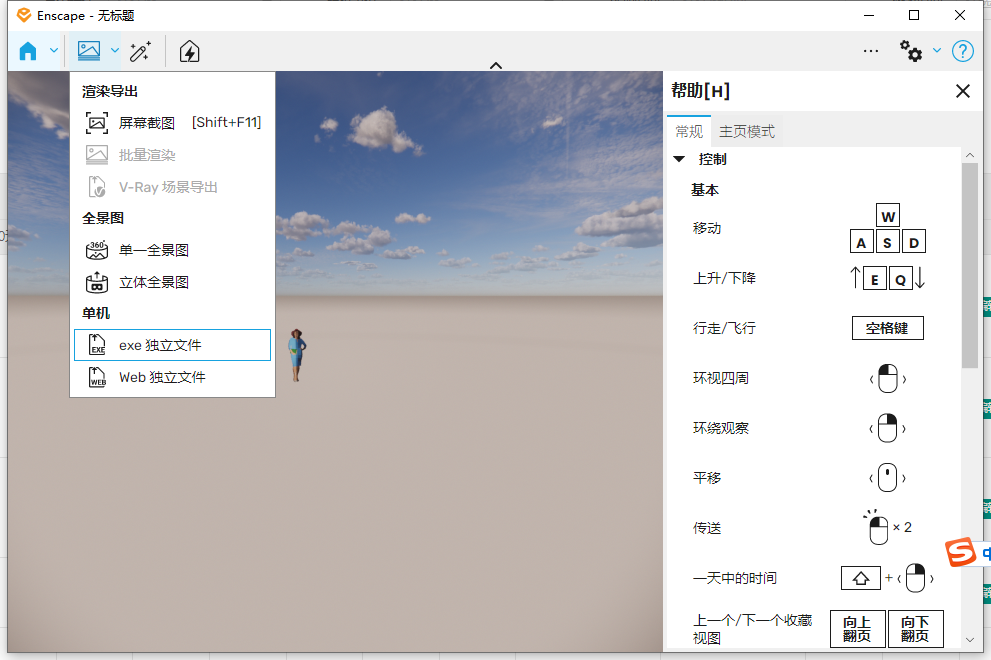Click the help panel scroll up arrow
The image size is (991, 660).
click(x=970, y=155)
